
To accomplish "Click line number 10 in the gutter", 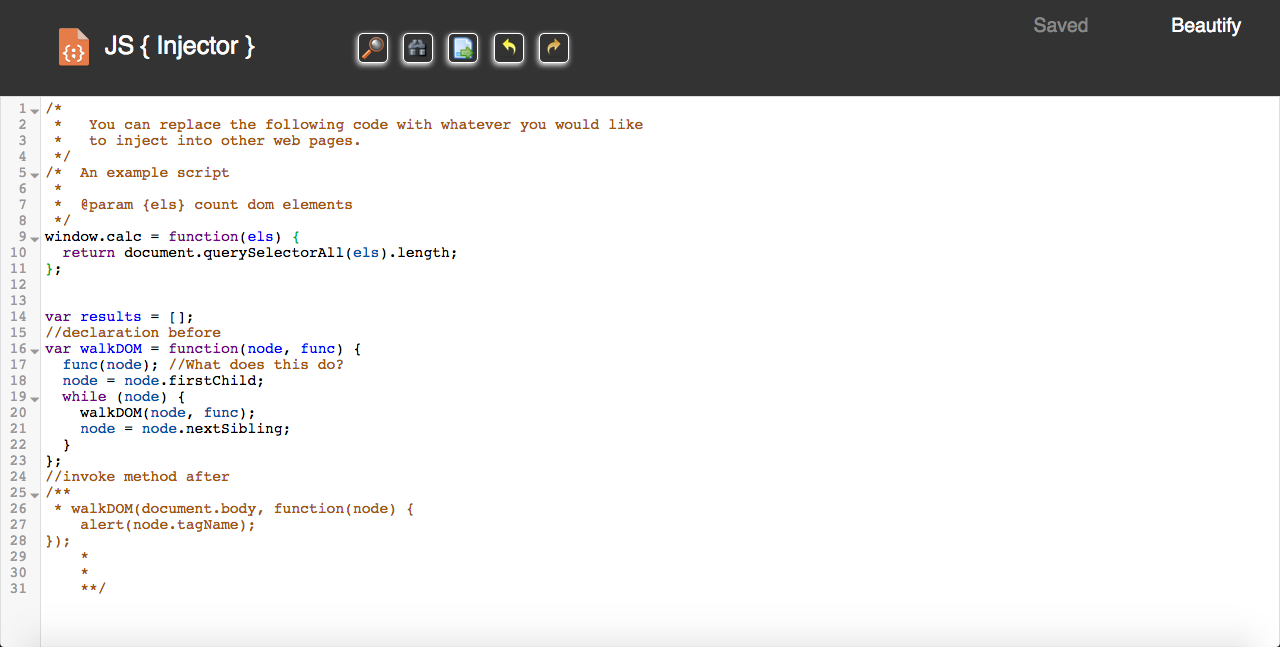I will (x=18, y=252).
